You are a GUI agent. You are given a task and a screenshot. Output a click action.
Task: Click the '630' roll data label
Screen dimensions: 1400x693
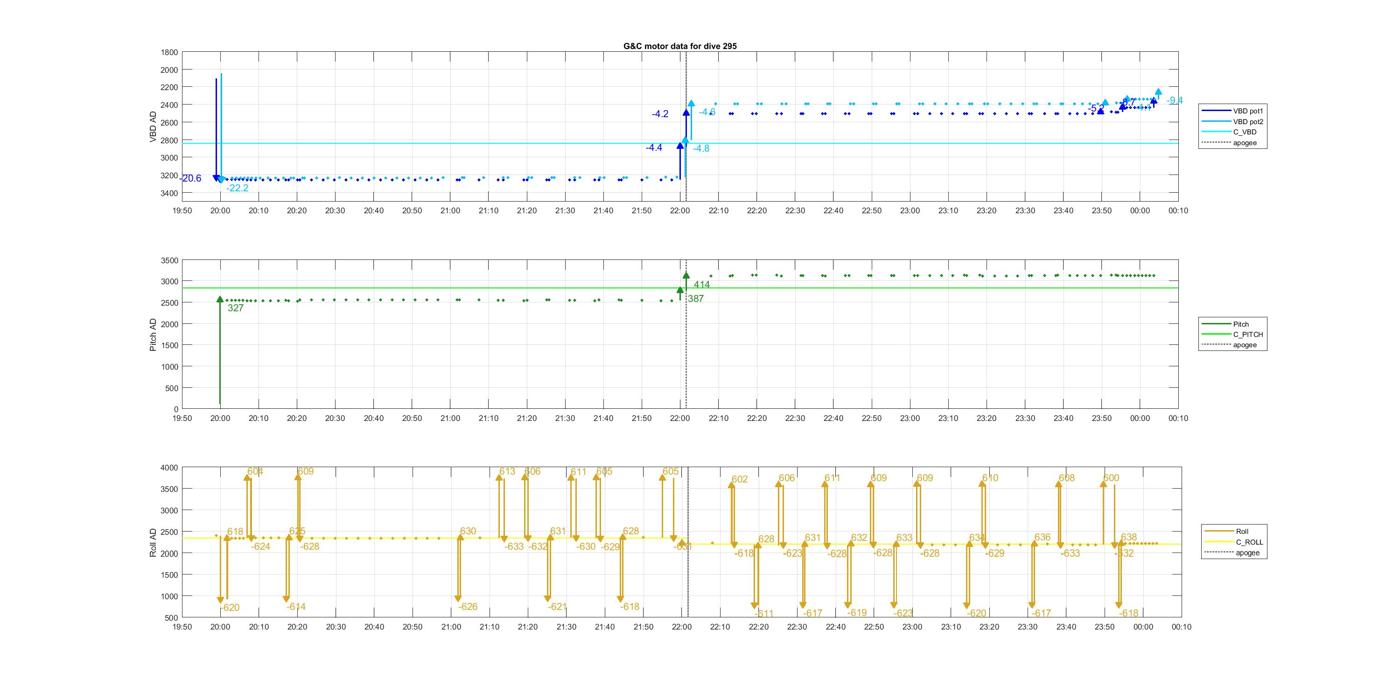click(x=468, y=531)
